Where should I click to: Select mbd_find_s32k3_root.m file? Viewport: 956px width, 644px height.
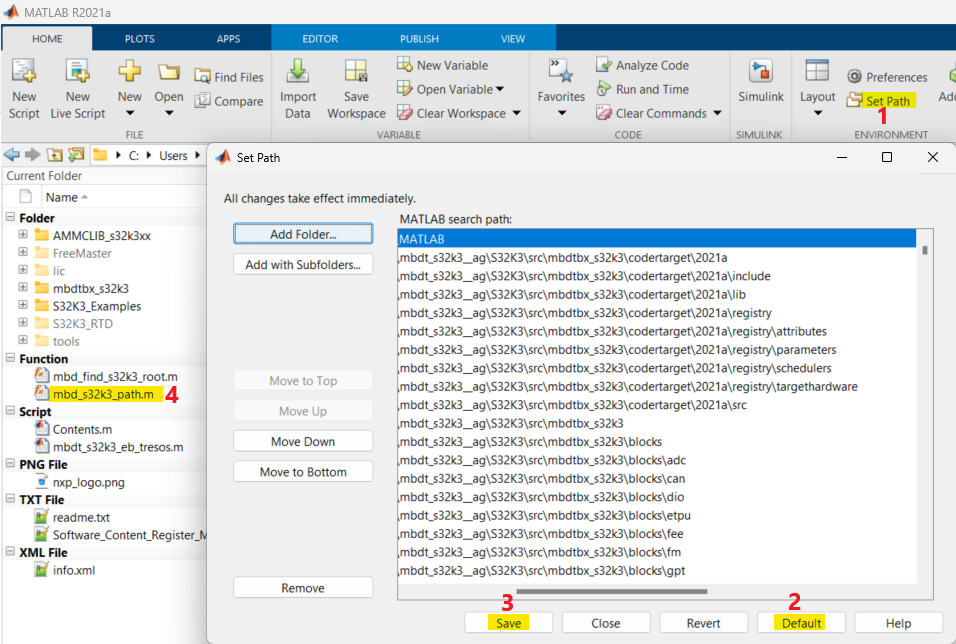[115, 376]
